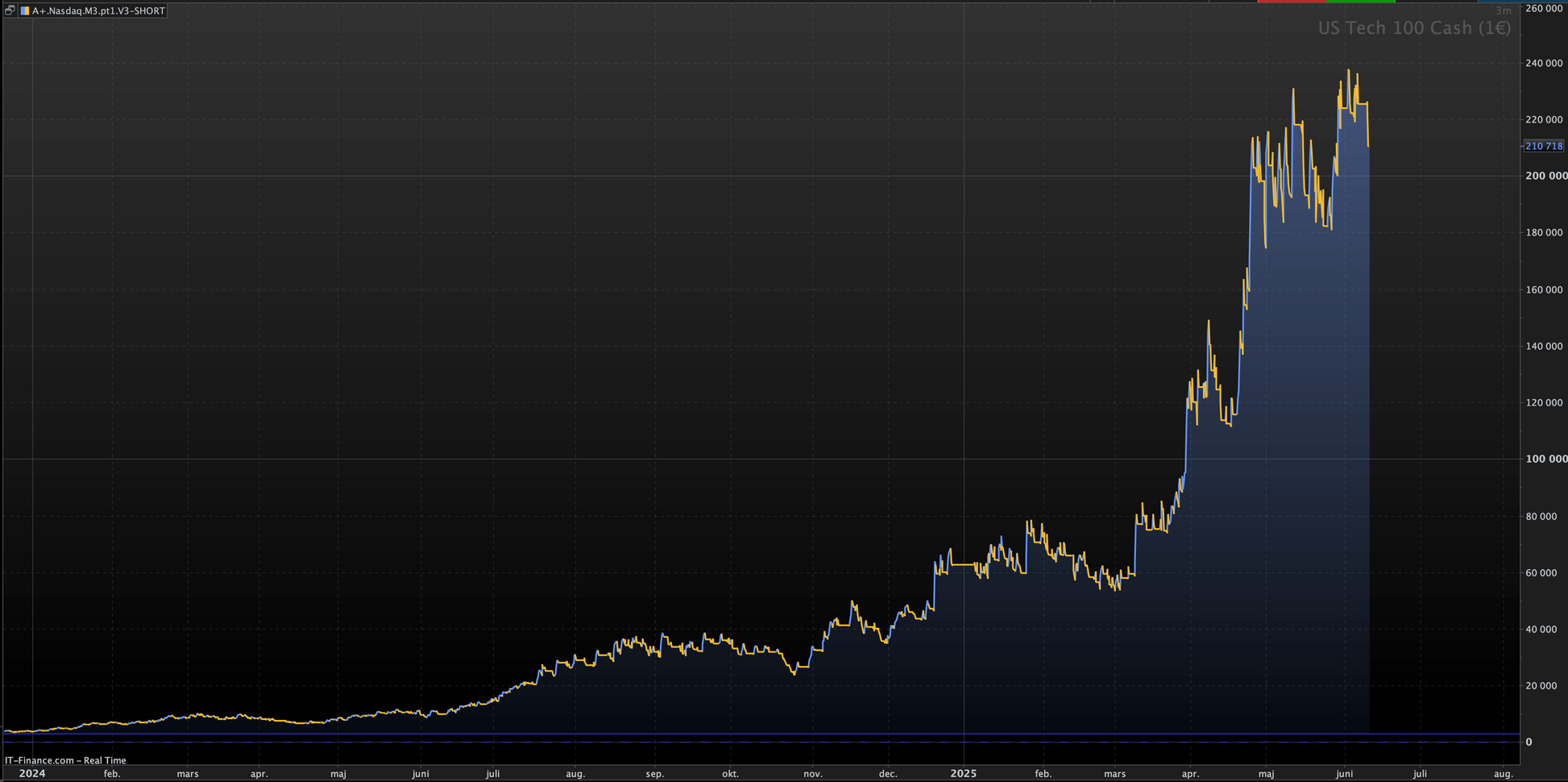Screen dimensions: 1568x782
Task: Click the green bar at the top edge
Action: [1360, 2]
